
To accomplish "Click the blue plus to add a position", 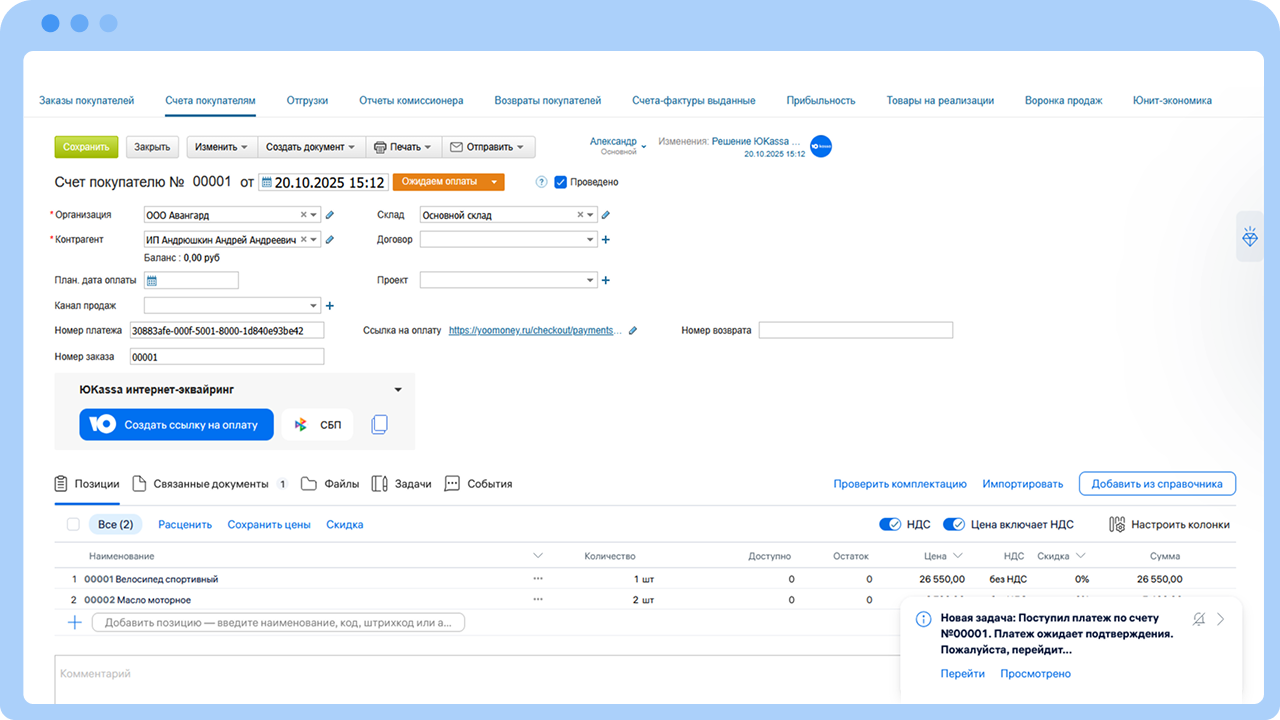I will [75, 622].
